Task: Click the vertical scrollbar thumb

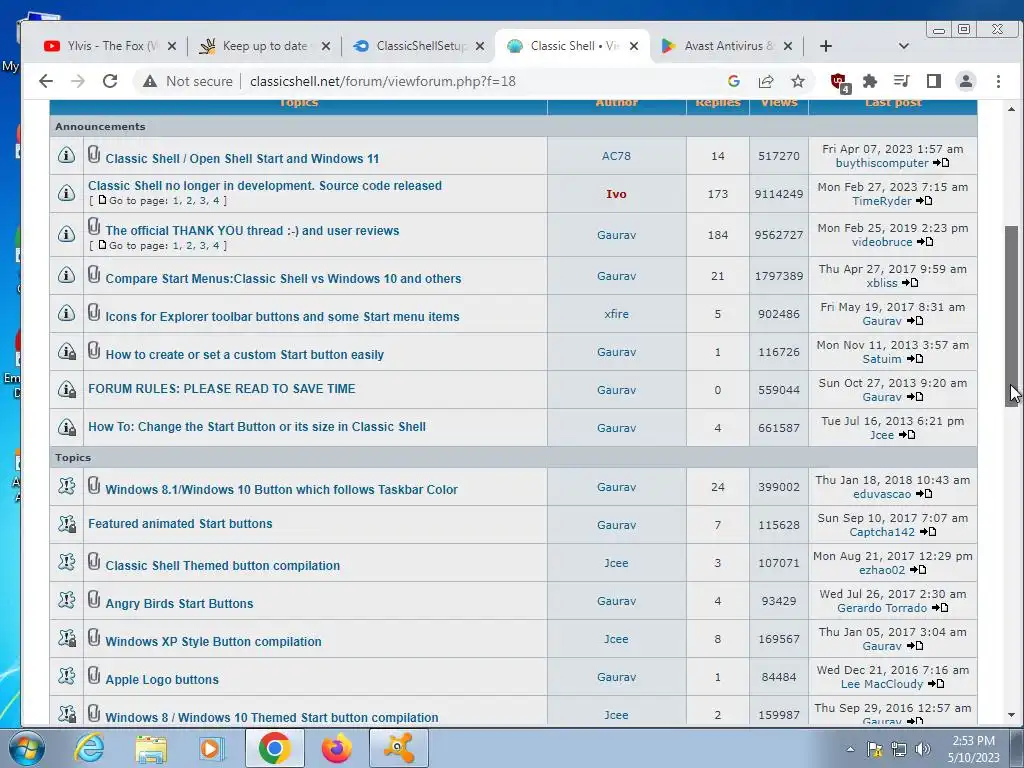Action: tap(1011, 316)
